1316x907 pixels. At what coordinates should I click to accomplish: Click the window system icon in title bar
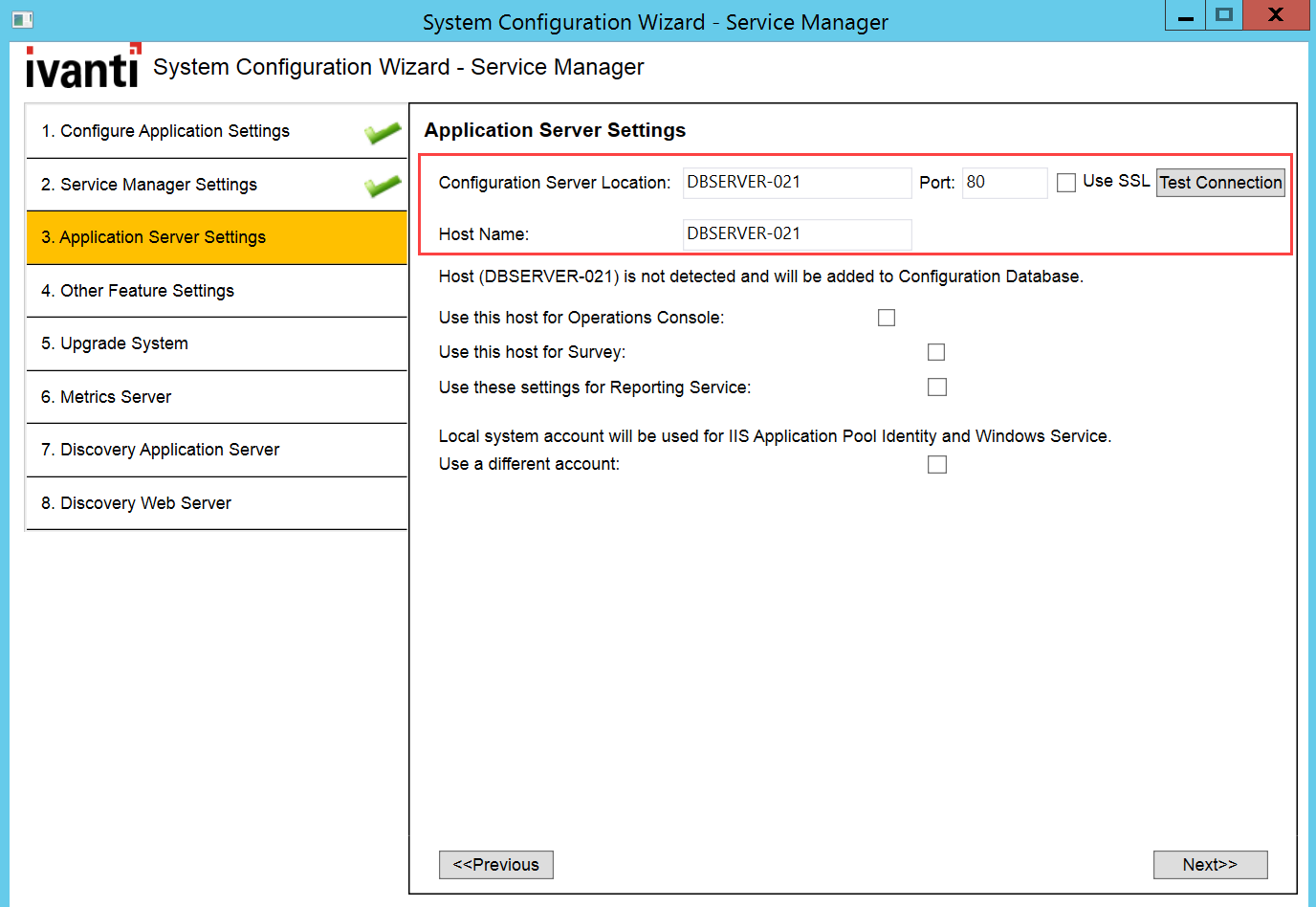click(23, 19)
